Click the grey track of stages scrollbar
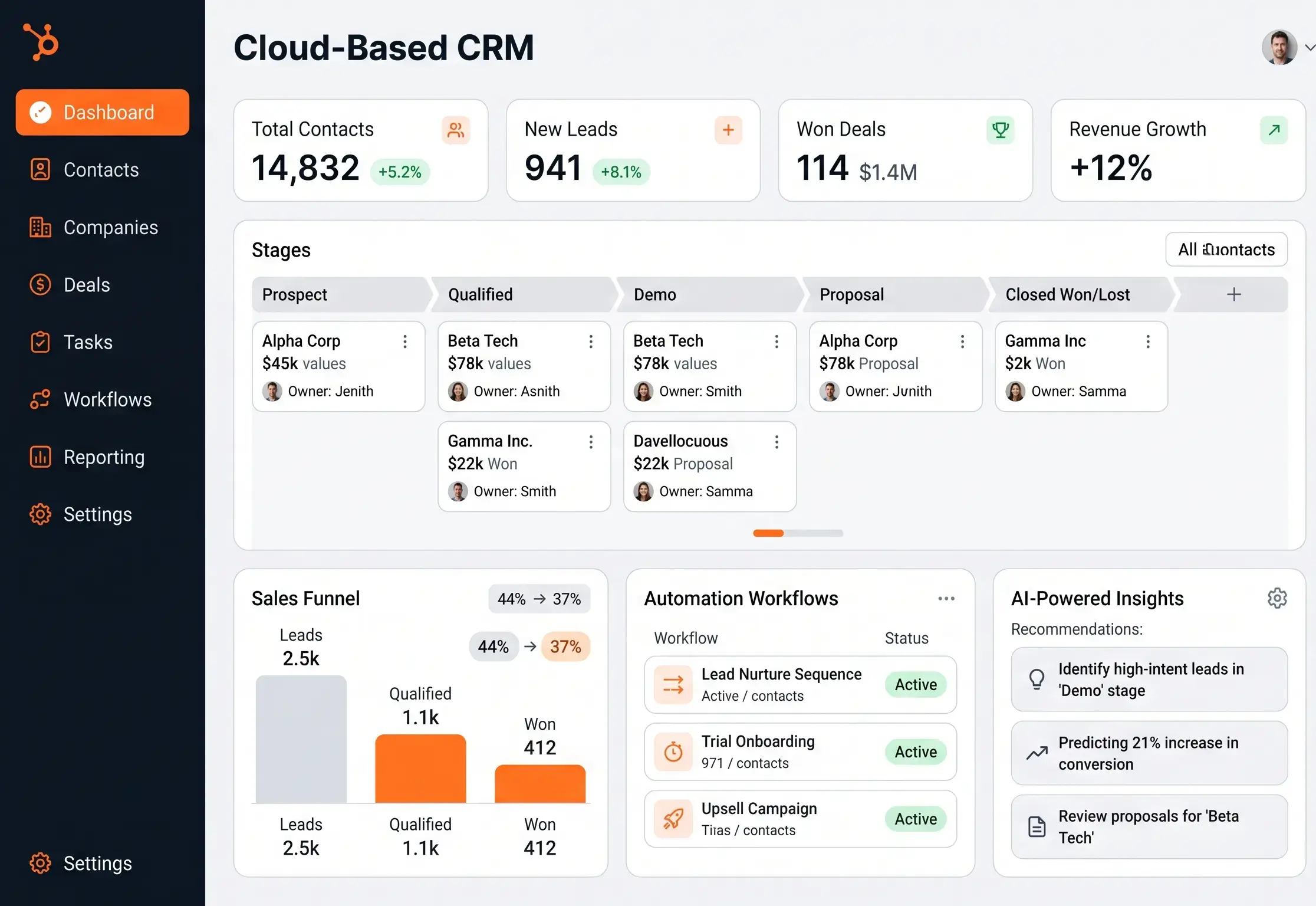Image resolution: width=1316 pixels, height=906 pixels. (x=814, y=533)
